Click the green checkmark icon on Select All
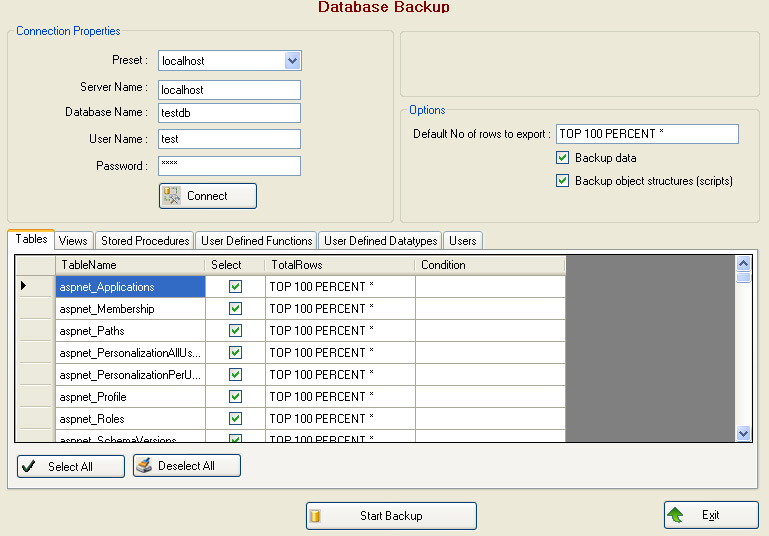The width and height of the screenshot is (769, 536). [x=29, y=466]
